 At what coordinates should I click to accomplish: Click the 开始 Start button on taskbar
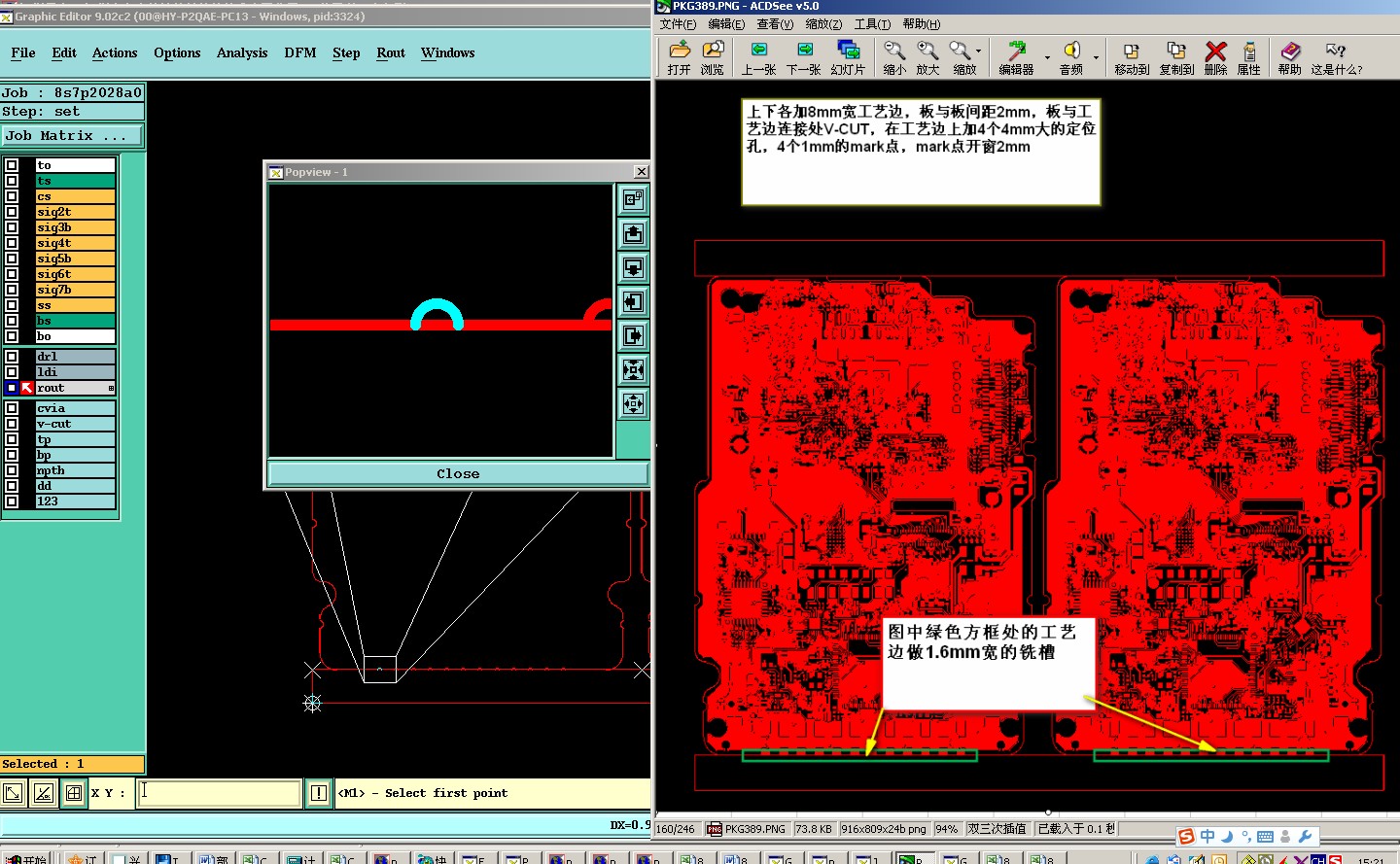(27, 858)
